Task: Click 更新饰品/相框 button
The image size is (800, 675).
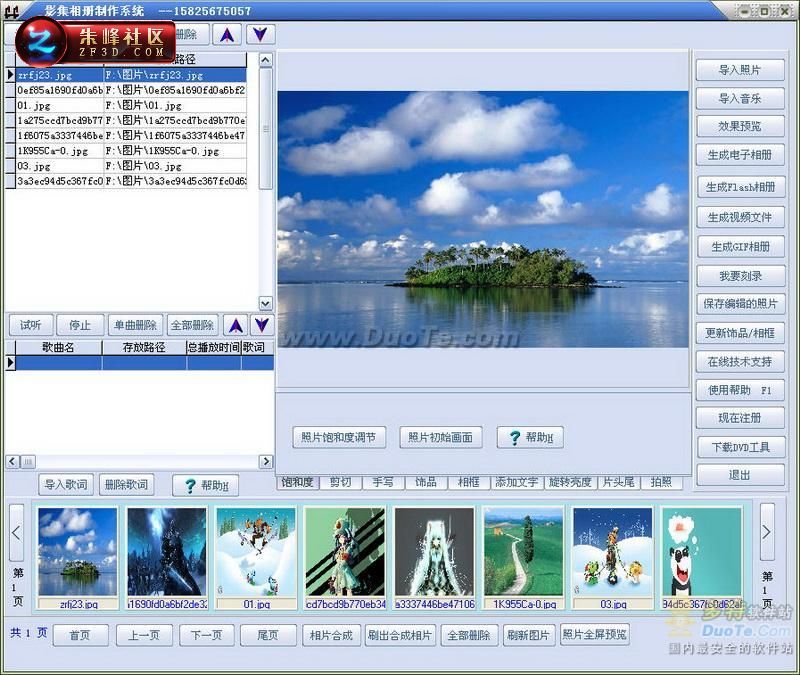Action: pyautogui.click(x=740, y=333)
